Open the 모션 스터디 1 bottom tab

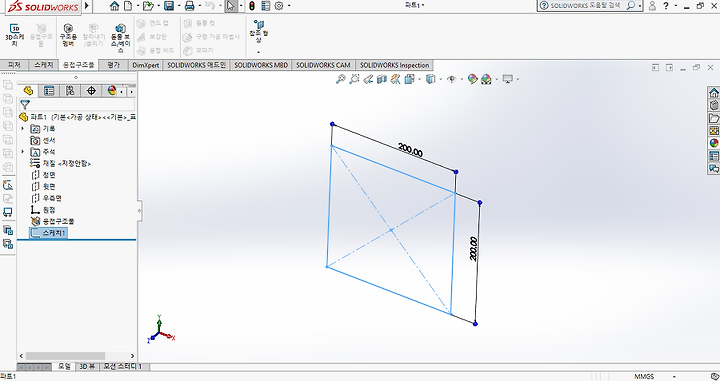[123, 366]
